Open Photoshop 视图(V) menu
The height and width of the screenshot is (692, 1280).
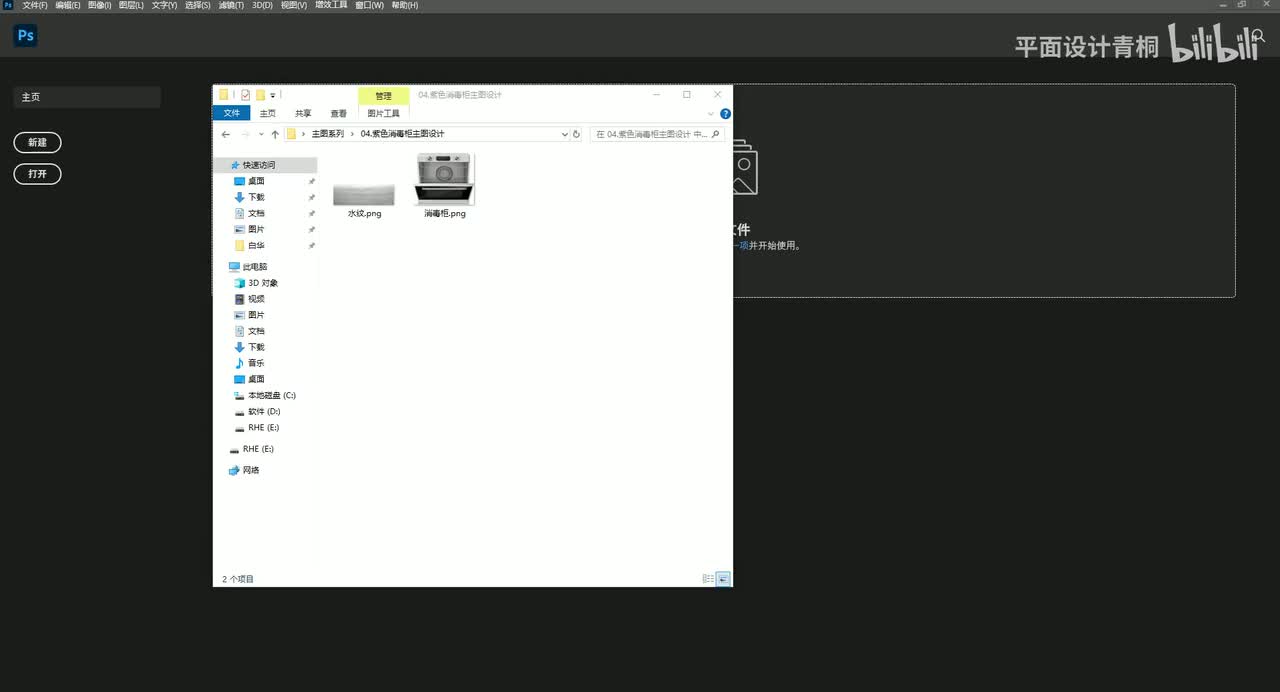point(294,5)
